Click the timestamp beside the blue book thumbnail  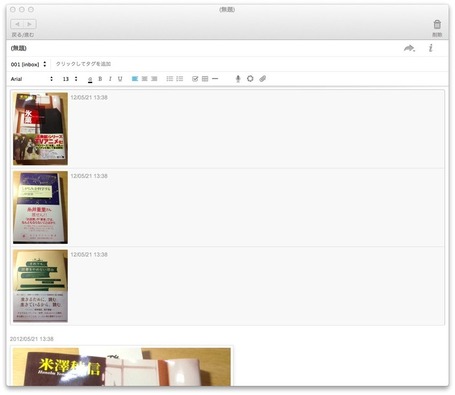(89, 176)
